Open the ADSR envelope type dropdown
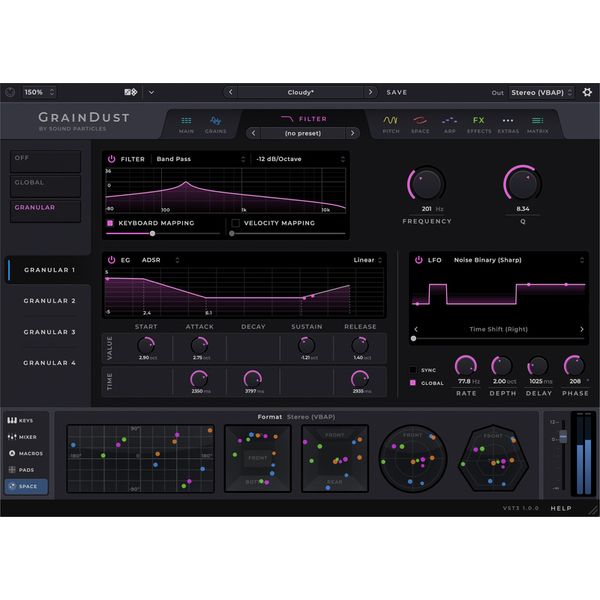 point(160,260)
